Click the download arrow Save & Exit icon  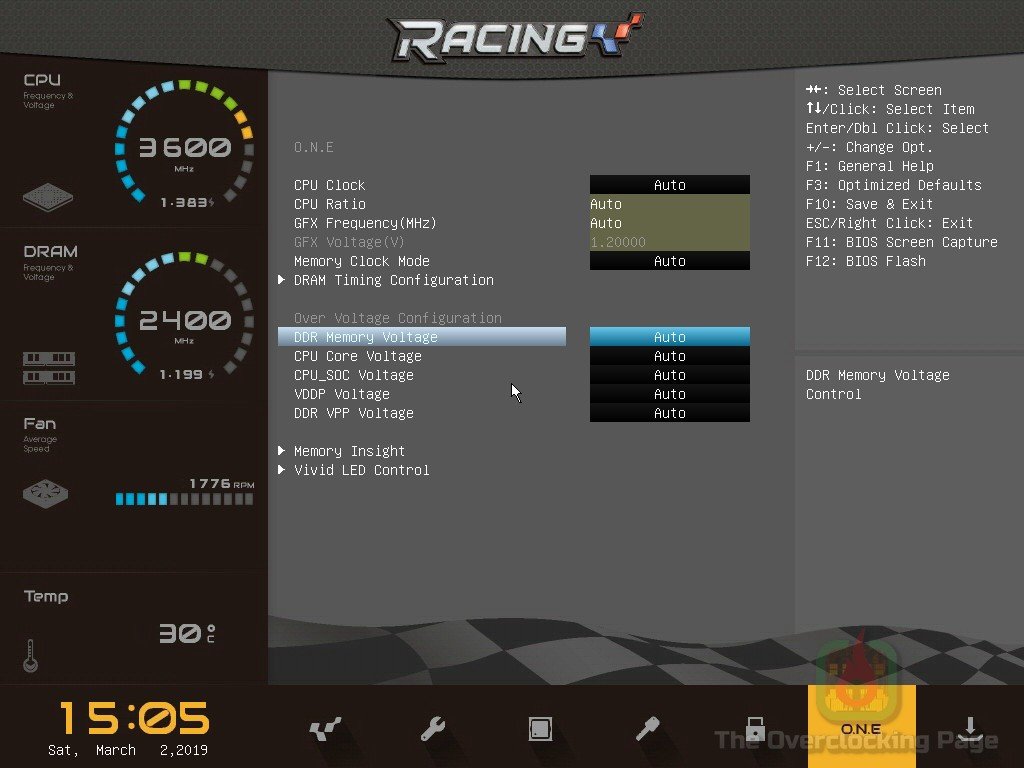coord(969,729)
